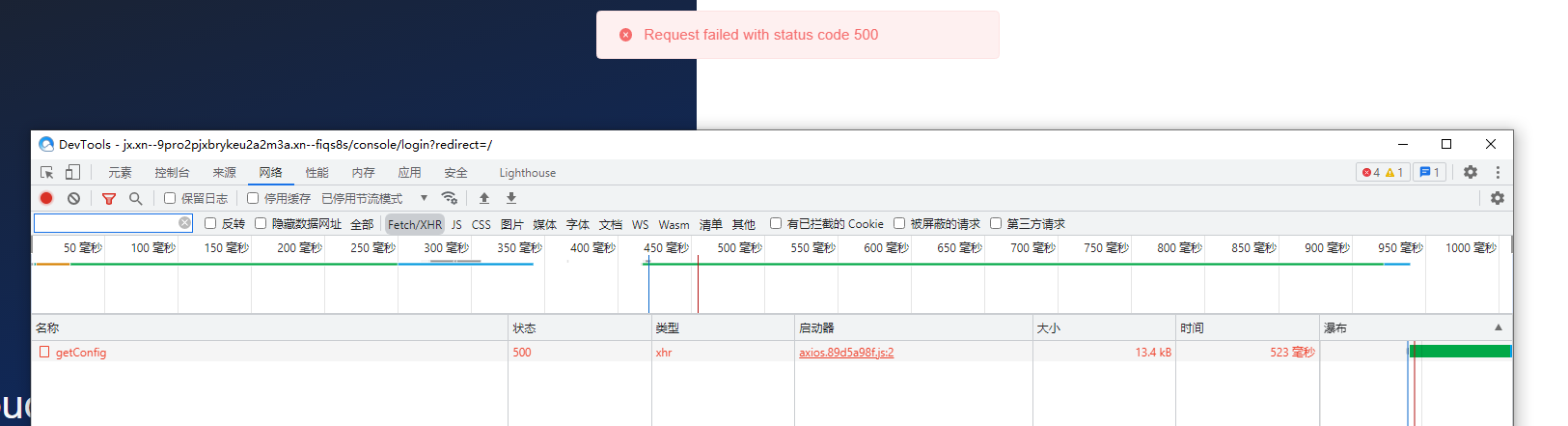Filter requests by 其他 type

pyautogui.click(x=744, y=224)
